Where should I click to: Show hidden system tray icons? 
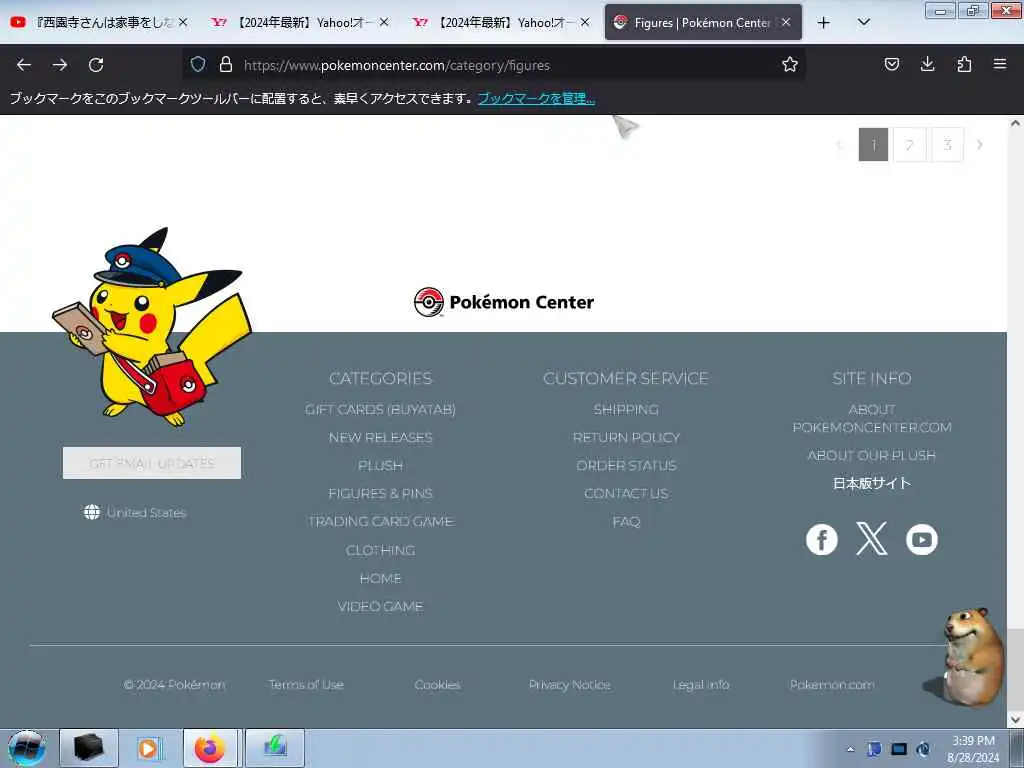(x=850, y=750)
